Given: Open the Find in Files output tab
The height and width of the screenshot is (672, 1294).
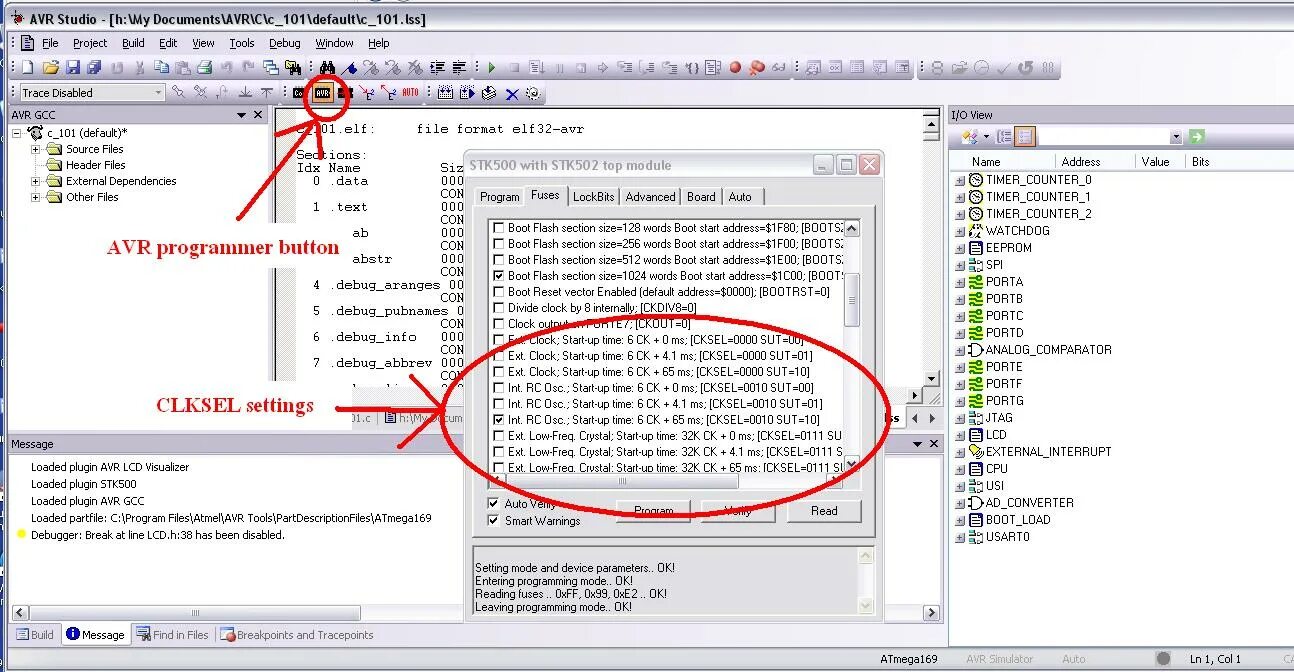Looking at the screenshot, I should click(x=172, y=634).
